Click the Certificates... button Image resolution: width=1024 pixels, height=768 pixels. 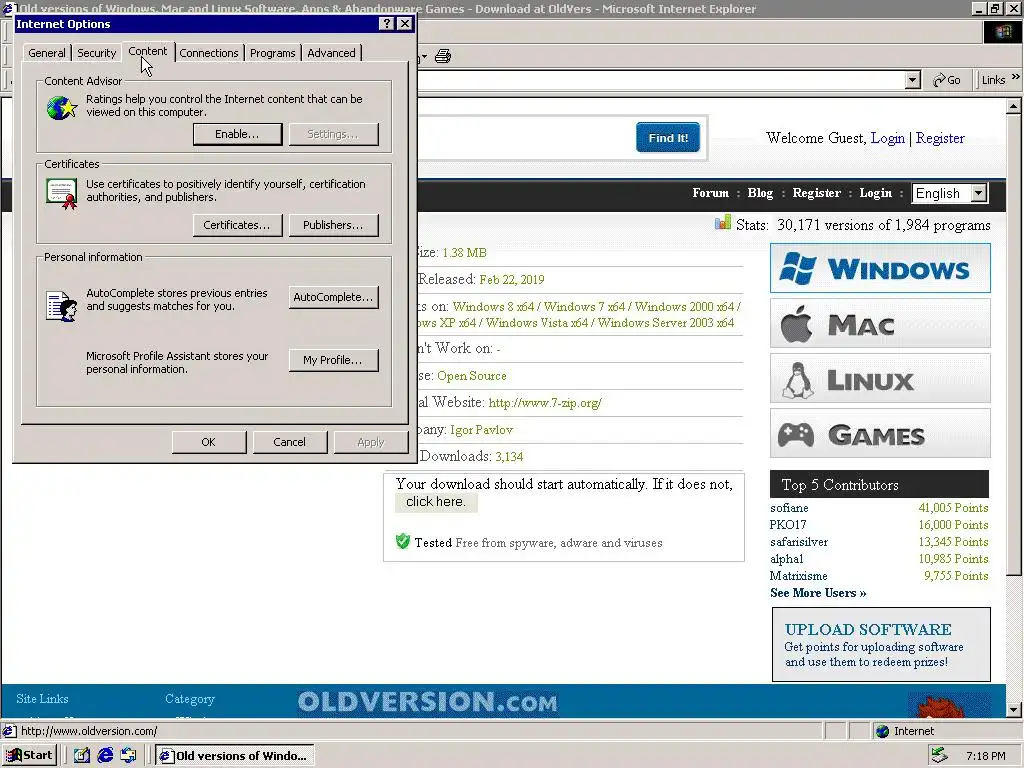click(237, 225)
